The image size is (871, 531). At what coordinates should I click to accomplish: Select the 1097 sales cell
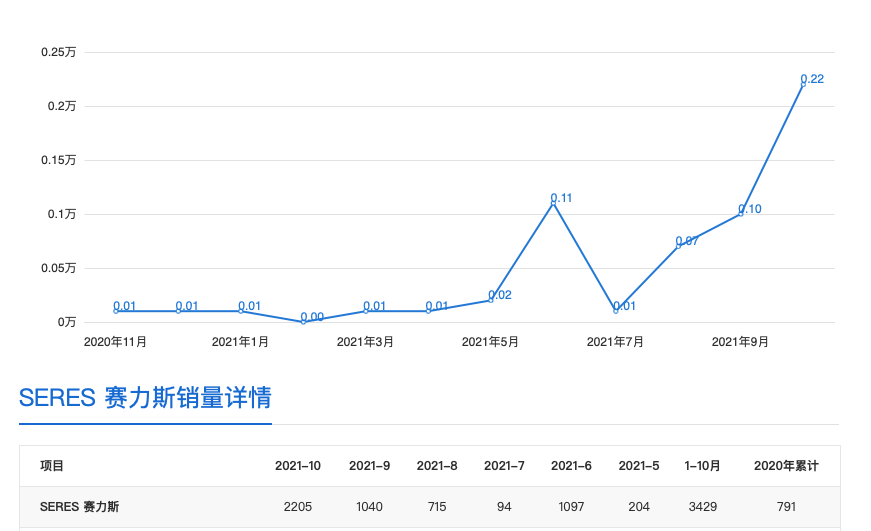click(572, 507)
